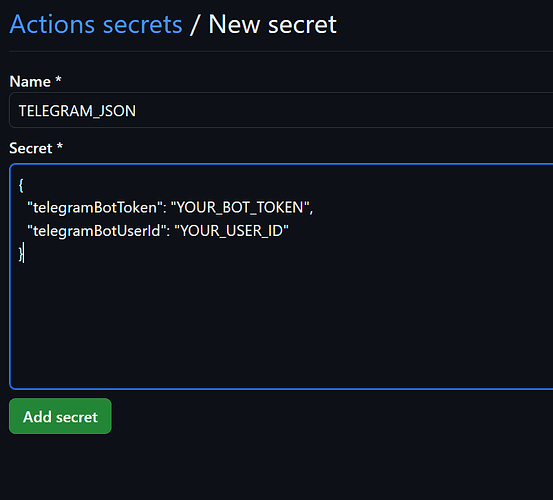The height and width of the screenshot is (500, 553).
Task: Focus the Name input field
Action: point(281,110)
